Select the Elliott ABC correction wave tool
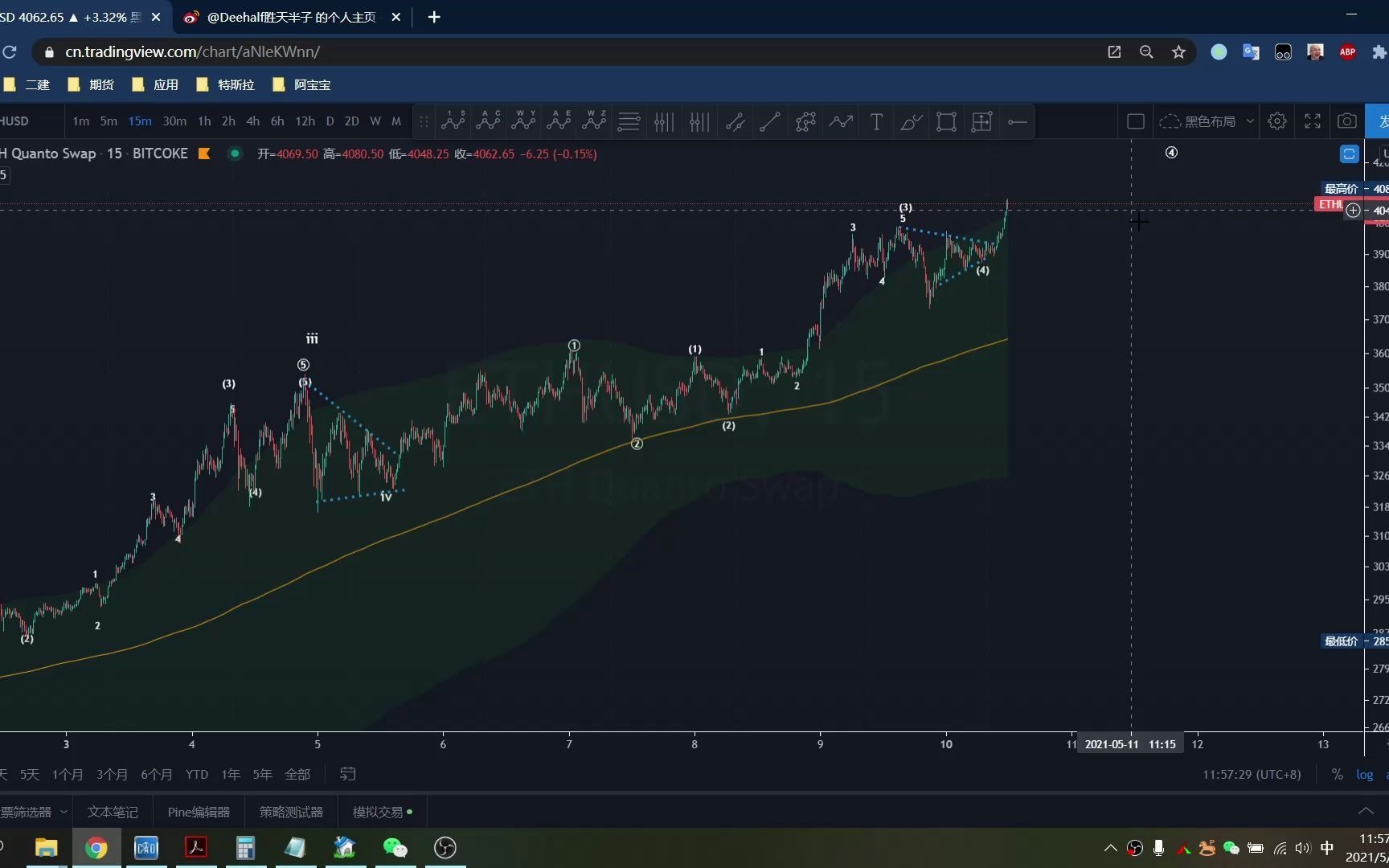 488,121
